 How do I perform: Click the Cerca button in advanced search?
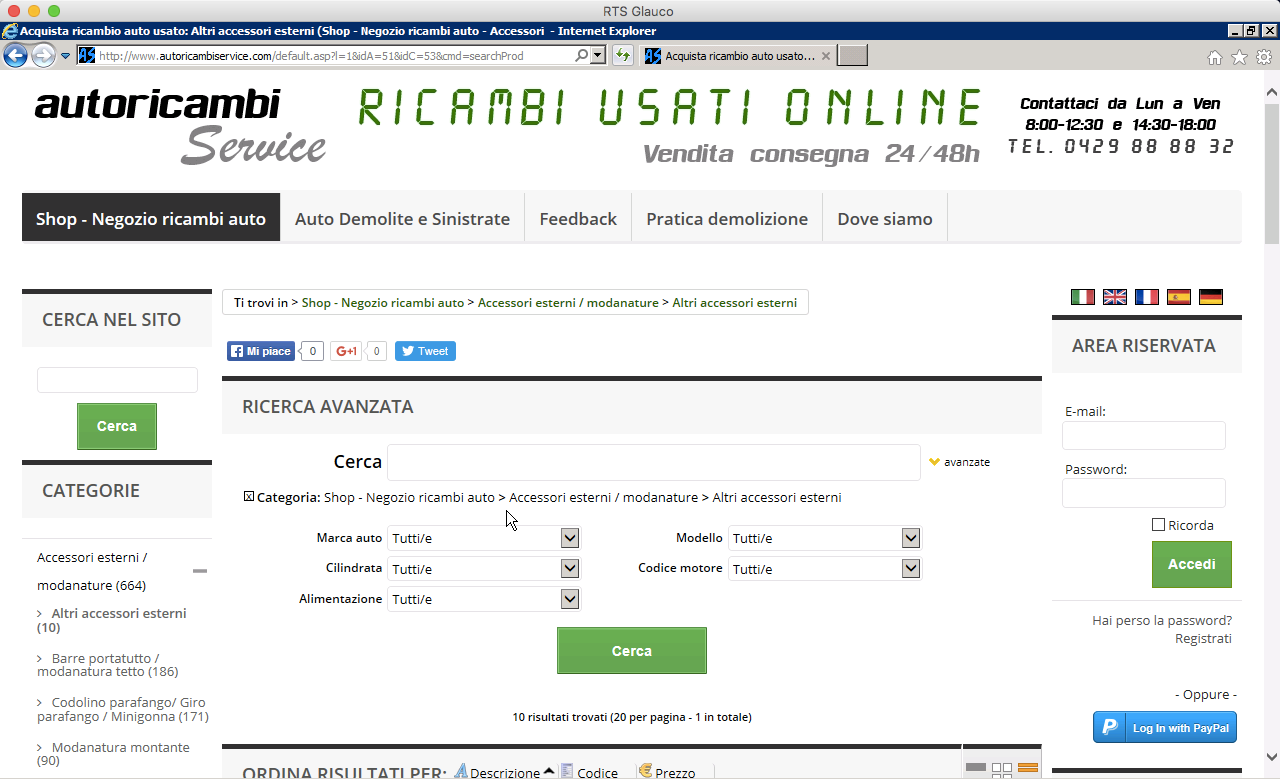632,651
